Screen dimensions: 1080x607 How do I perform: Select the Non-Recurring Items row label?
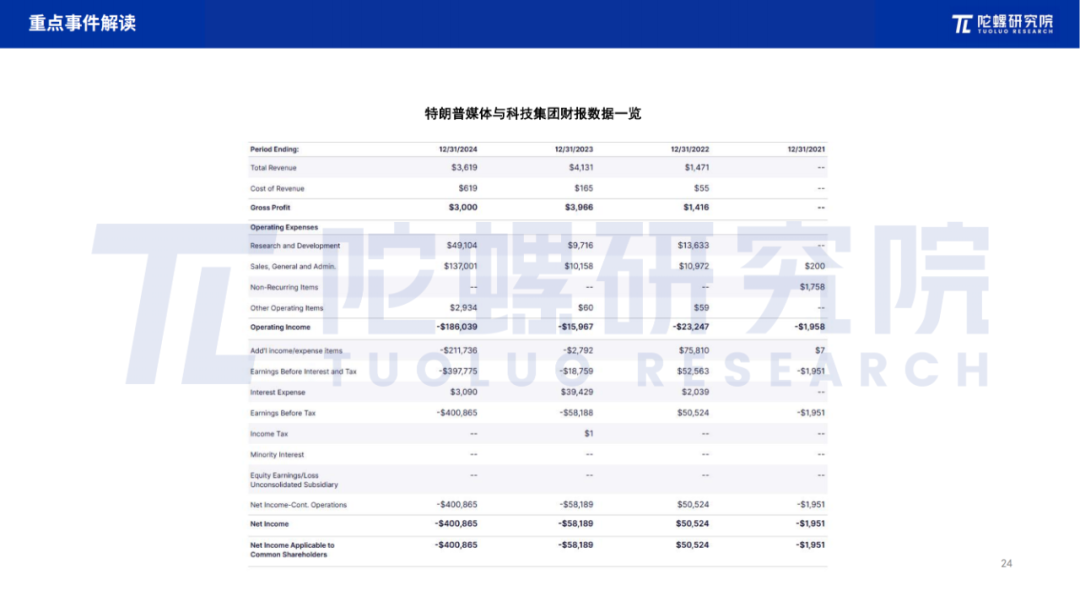[x=284, y=287]
